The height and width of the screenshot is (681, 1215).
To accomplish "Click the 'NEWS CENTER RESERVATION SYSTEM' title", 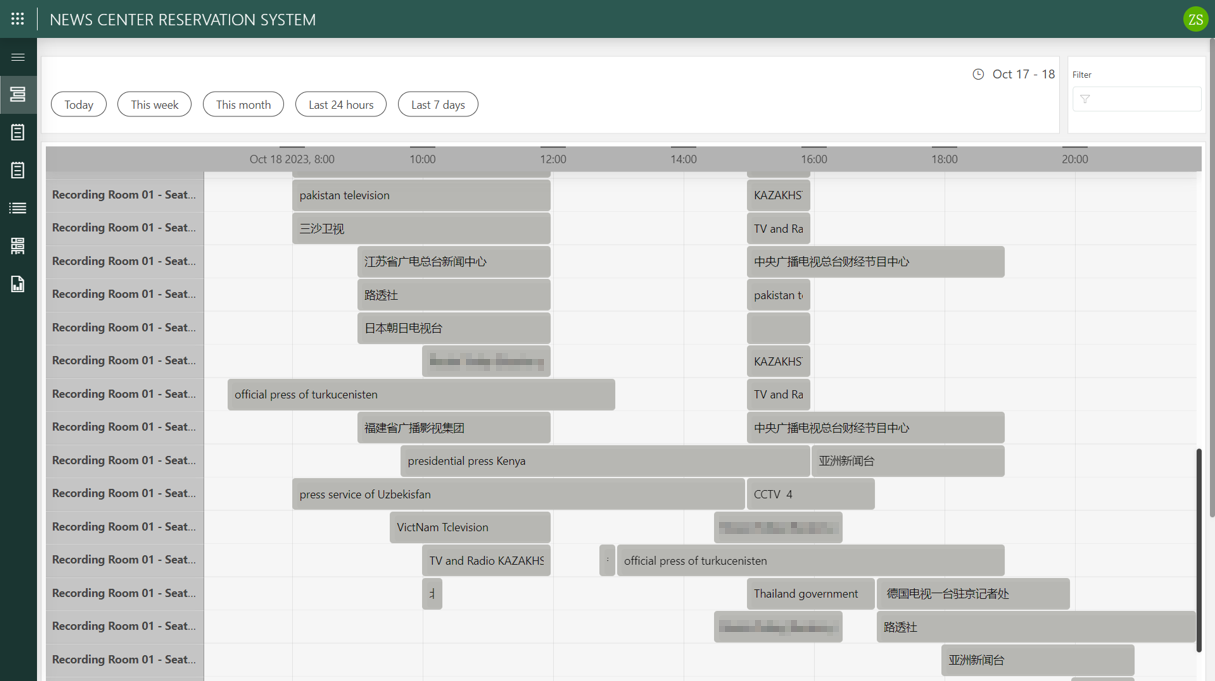I will tap(183, 19).
